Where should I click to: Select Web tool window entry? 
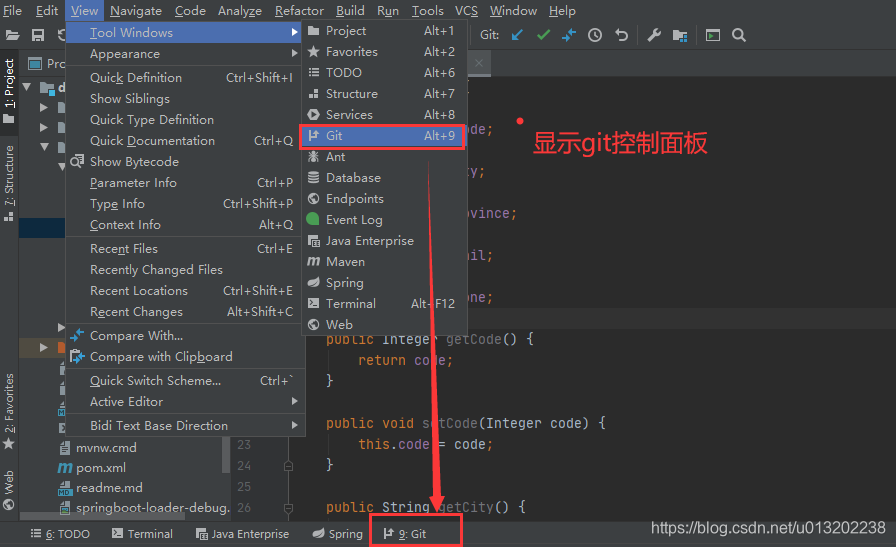383,325
